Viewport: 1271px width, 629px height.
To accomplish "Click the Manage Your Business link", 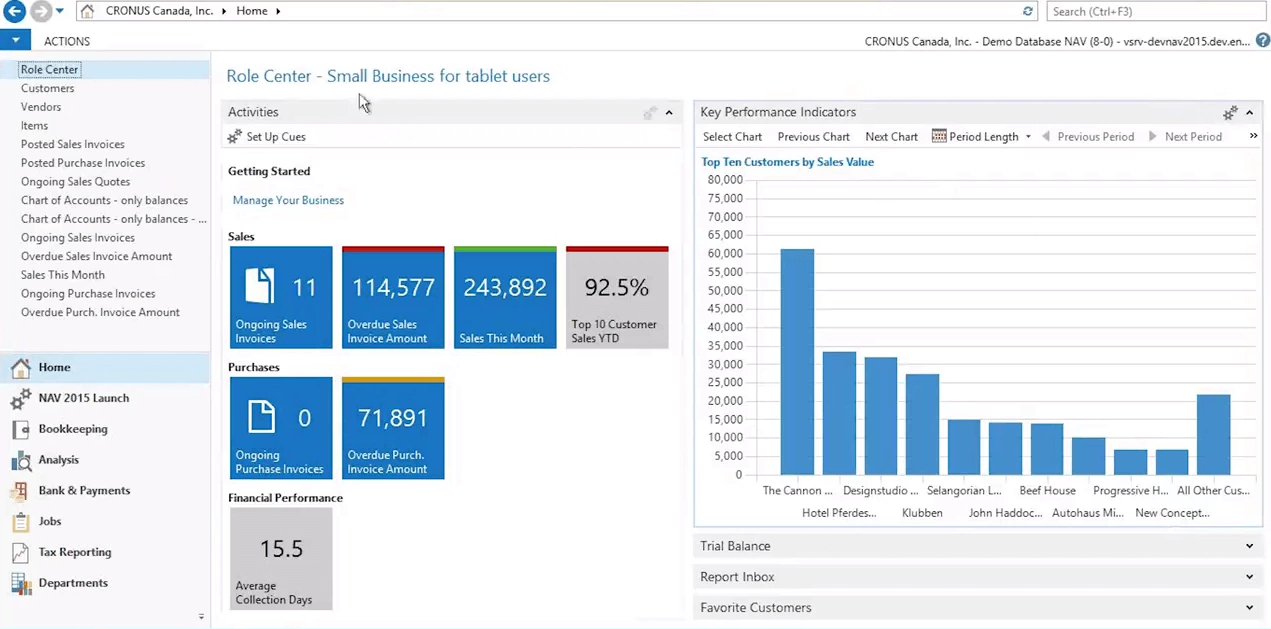I will pyautogui.click(x=288, y=200).
